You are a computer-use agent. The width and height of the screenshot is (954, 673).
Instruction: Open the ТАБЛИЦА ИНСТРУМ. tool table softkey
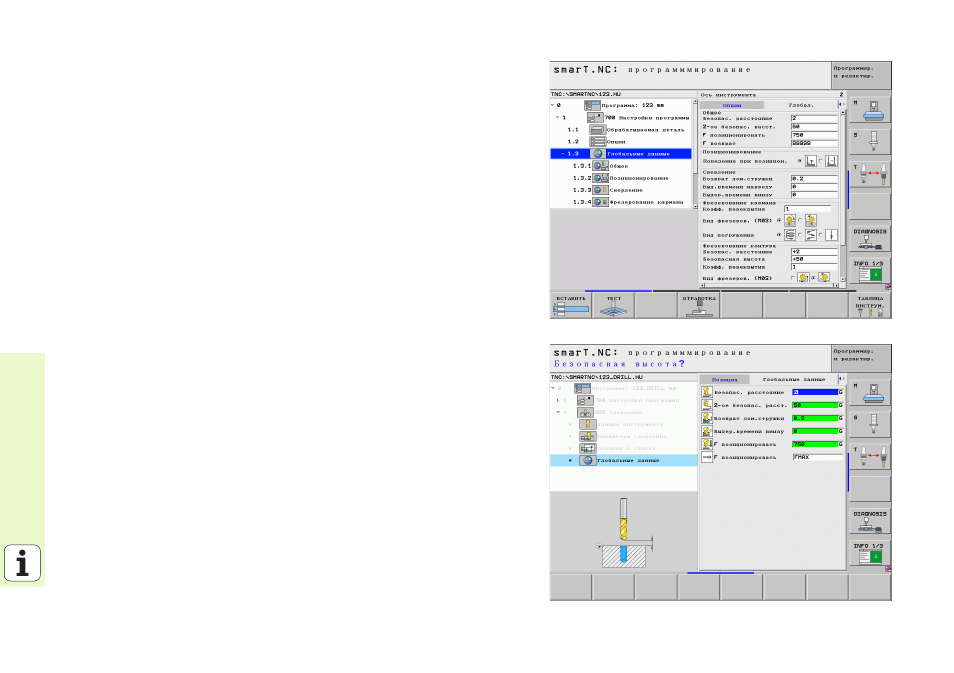pos(870,305)
